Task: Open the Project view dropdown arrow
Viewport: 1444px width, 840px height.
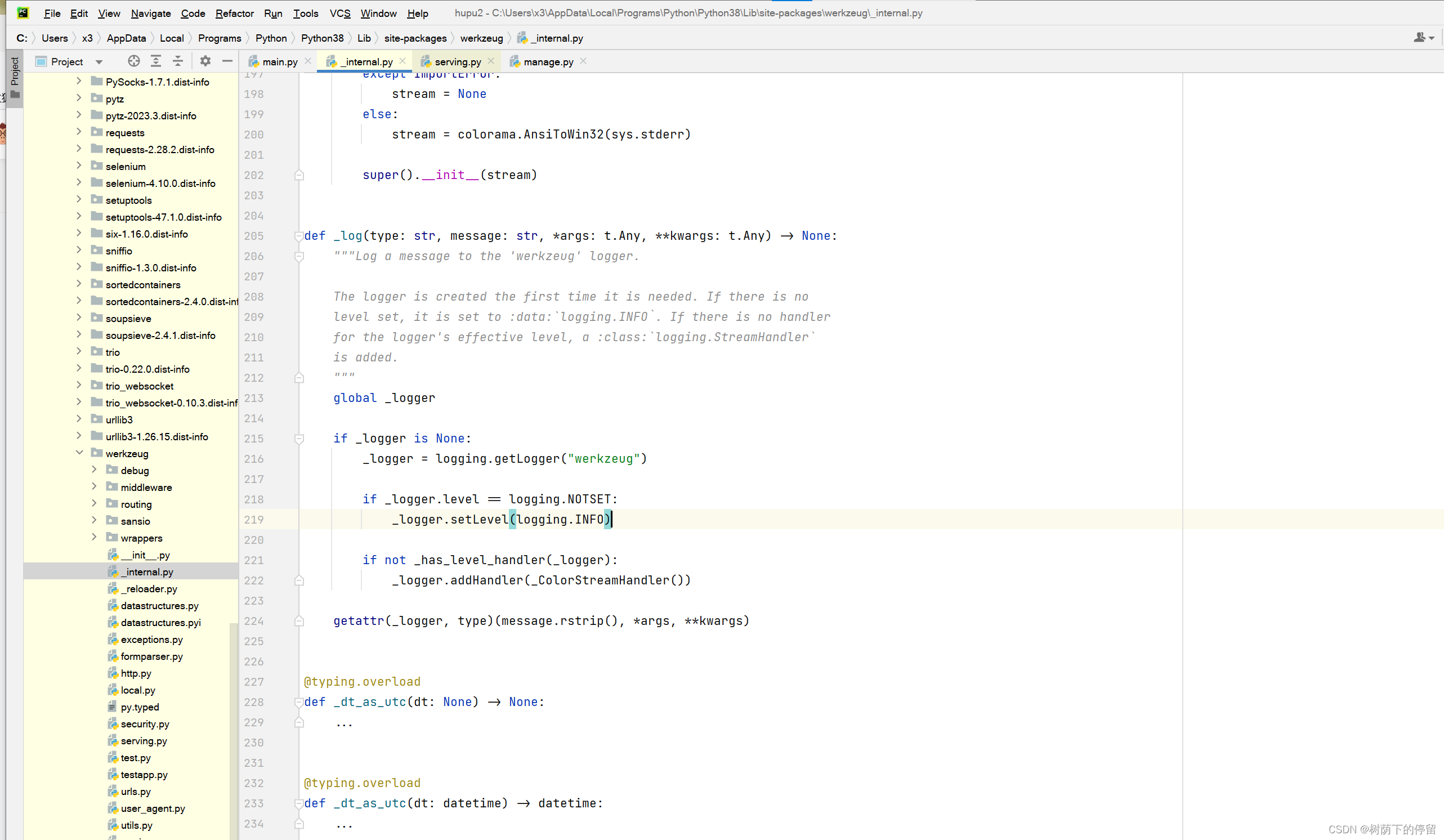Action: [99, 62]
